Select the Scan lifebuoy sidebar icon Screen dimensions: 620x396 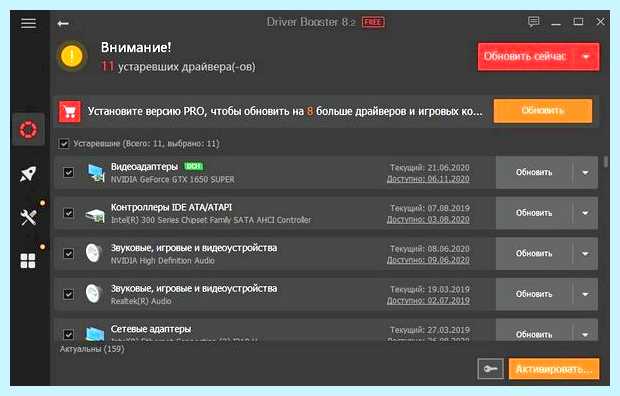pos(28,130)
